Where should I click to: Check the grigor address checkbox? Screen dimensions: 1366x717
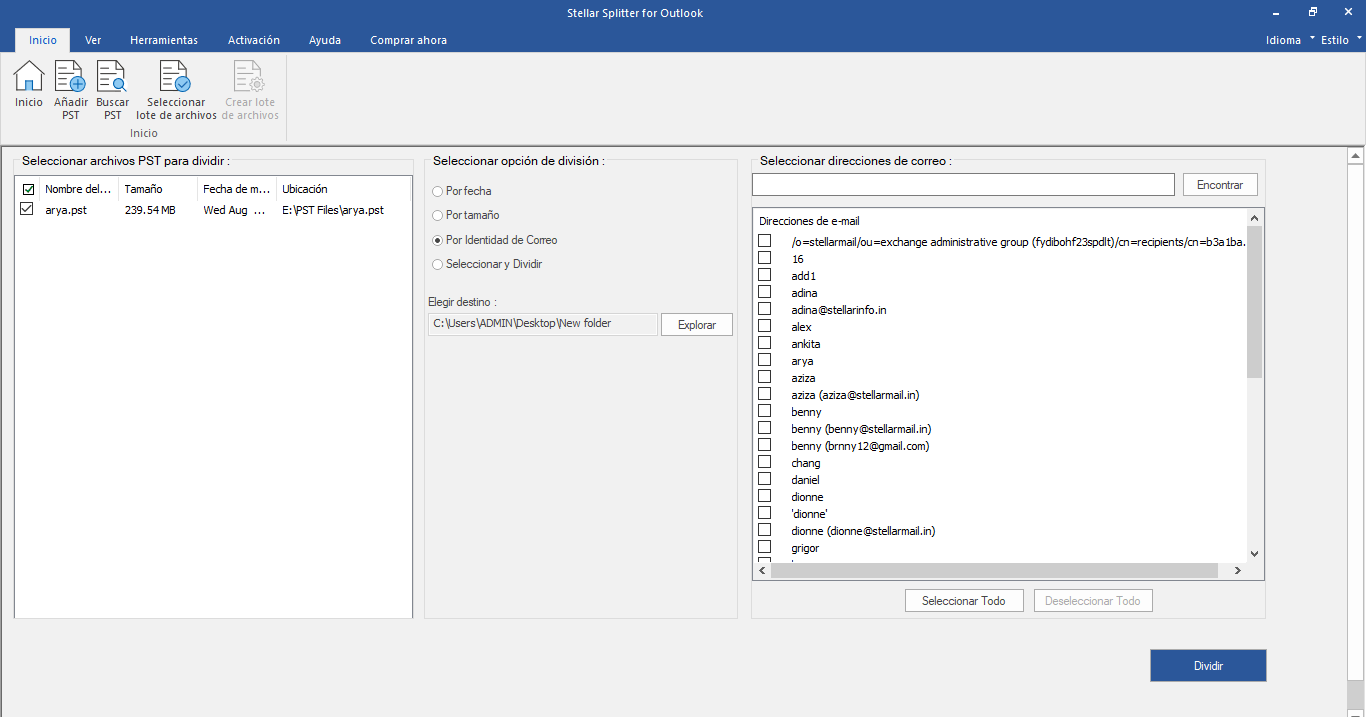(x=765, y=547)
